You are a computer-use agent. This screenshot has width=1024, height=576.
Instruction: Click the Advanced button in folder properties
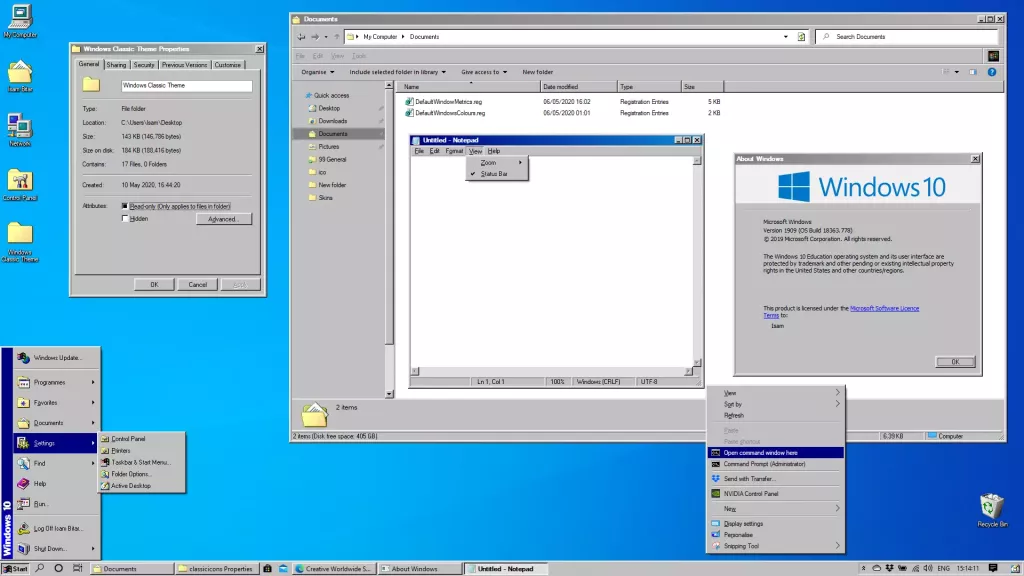223,218
